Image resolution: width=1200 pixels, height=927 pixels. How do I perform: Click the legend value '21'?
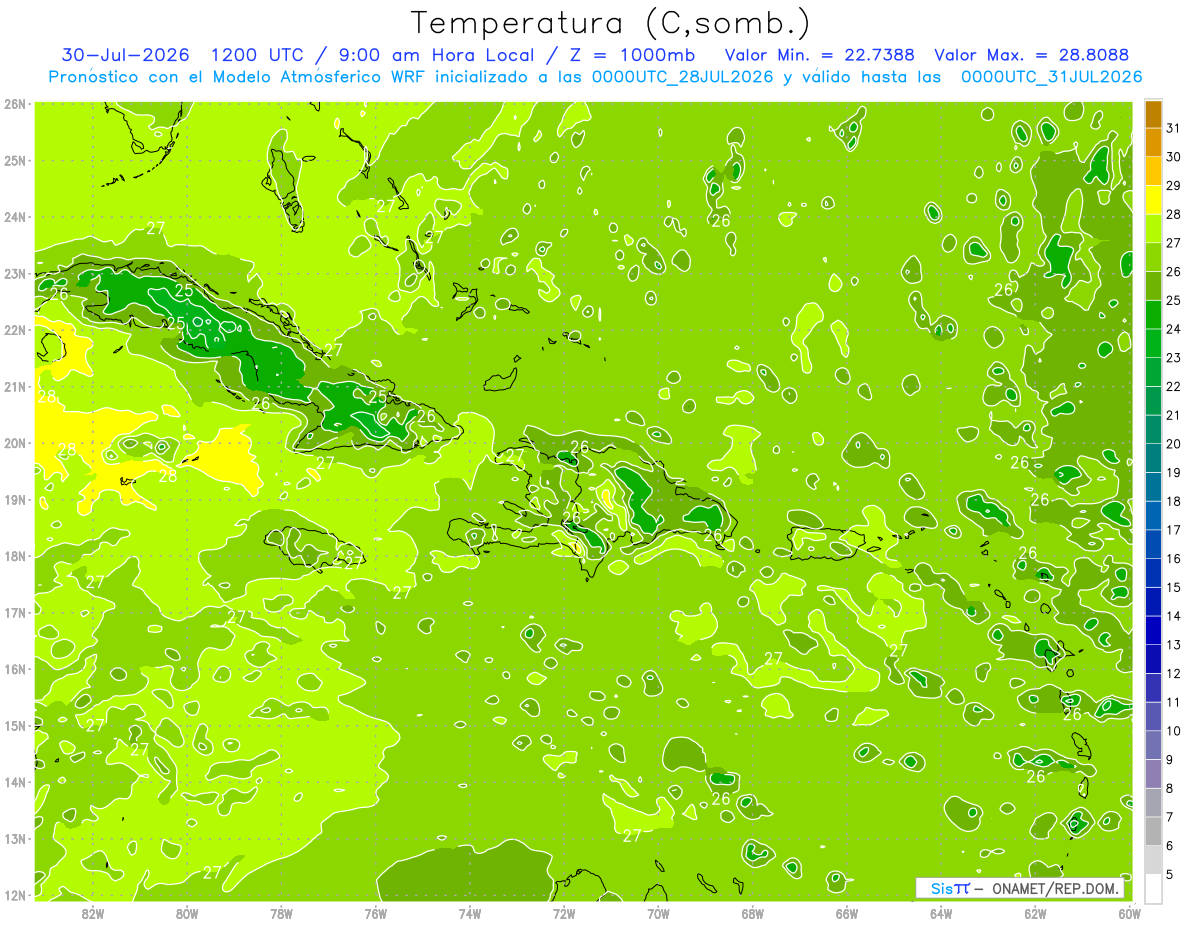click(1174, 415)
